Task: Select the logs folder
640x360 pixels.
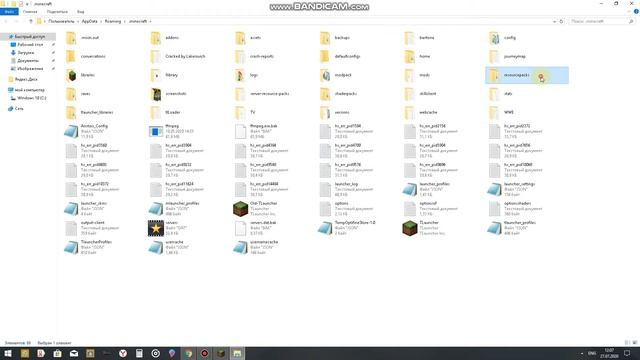Action: click(x=247, y=75)
